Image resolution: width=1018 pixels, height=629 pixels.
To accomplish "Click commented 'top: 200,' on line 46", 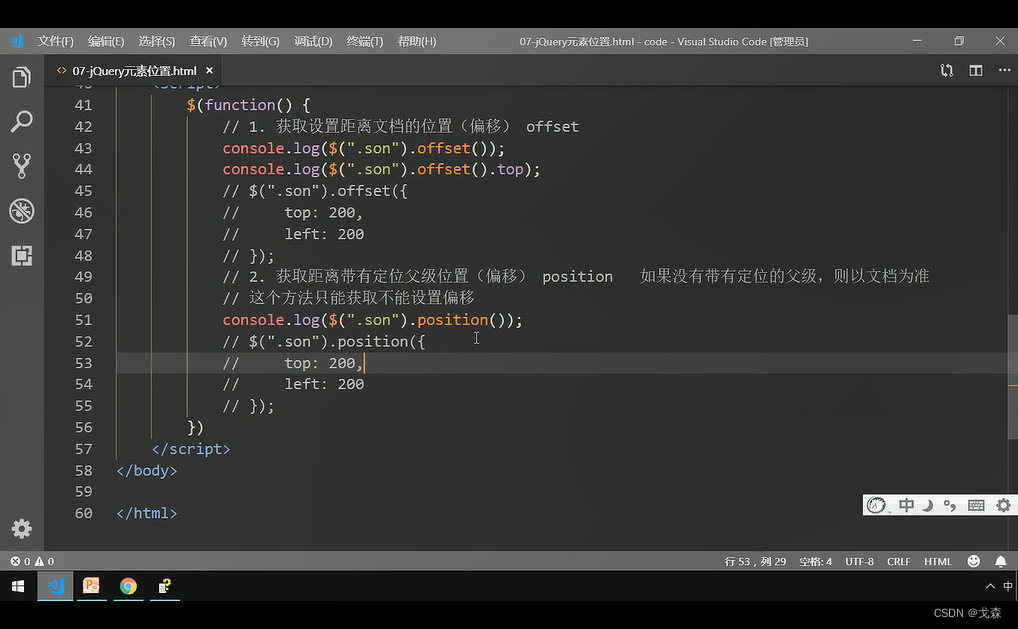I will pyautogui.click(x=323, y=213).
